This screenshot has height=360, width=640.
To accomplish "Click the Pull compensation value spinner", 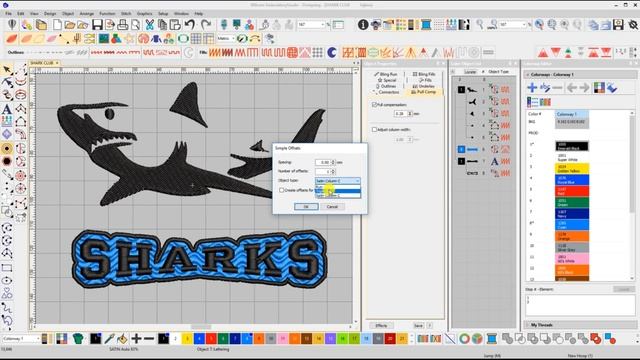I will (x=410, y=114).
